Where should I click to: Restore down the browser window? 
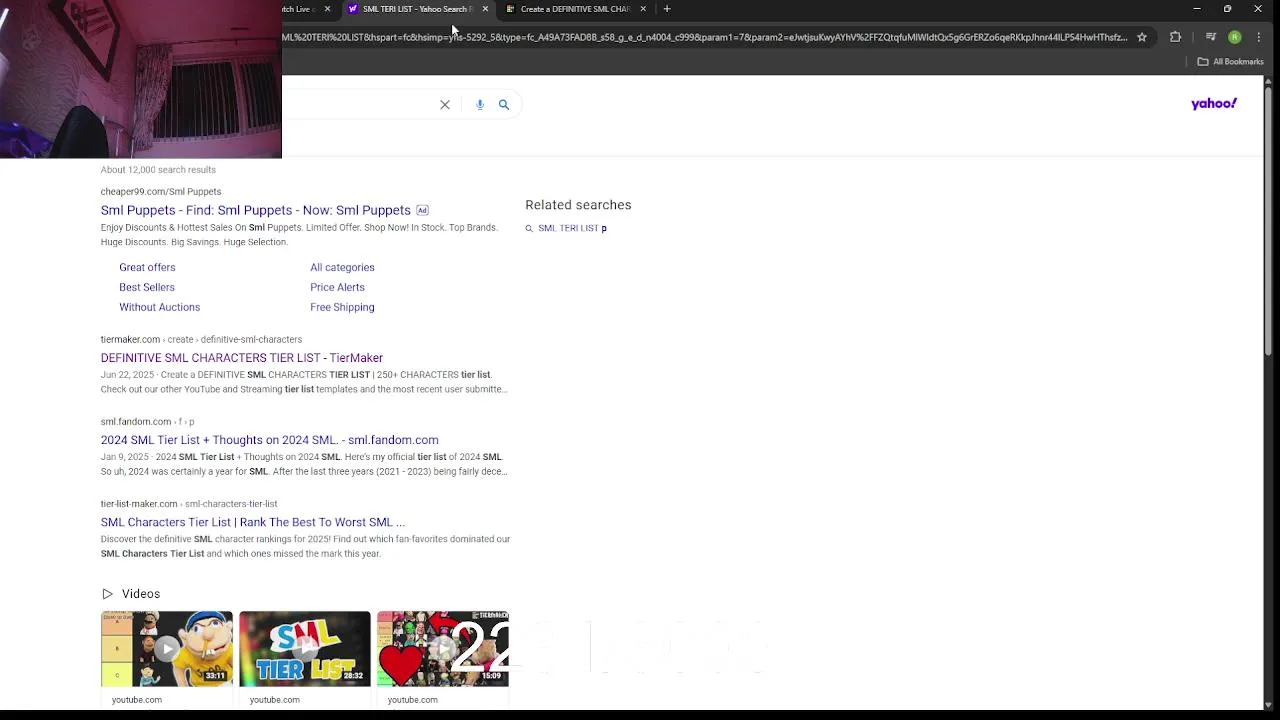[1228, 9]
